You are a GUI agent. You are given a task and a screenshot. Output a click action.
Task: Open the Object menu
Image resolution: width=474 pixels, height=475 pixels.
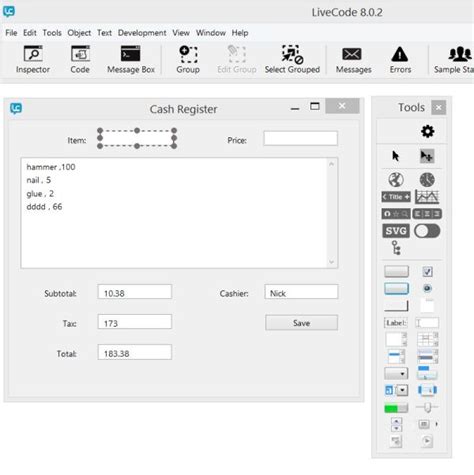[79, 33]
